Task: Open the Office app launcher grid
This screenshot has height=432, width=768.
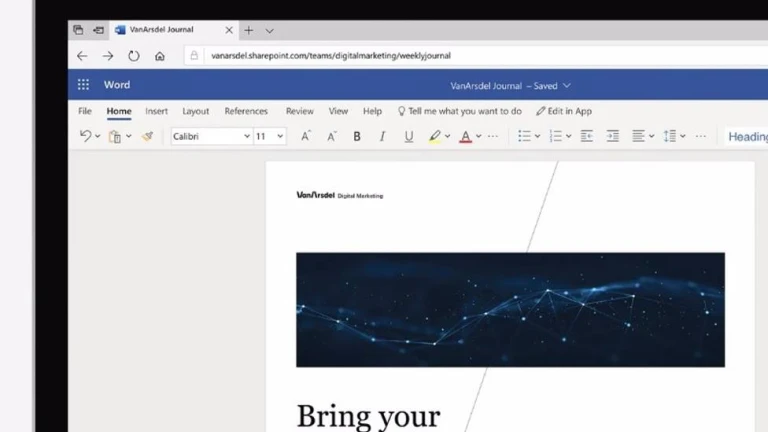Action: click(83, 85)
